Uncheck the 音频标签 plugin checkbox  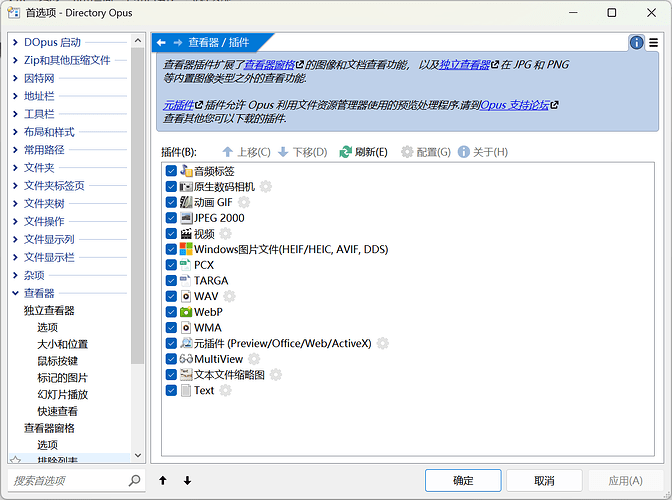[x=171, y=171]
